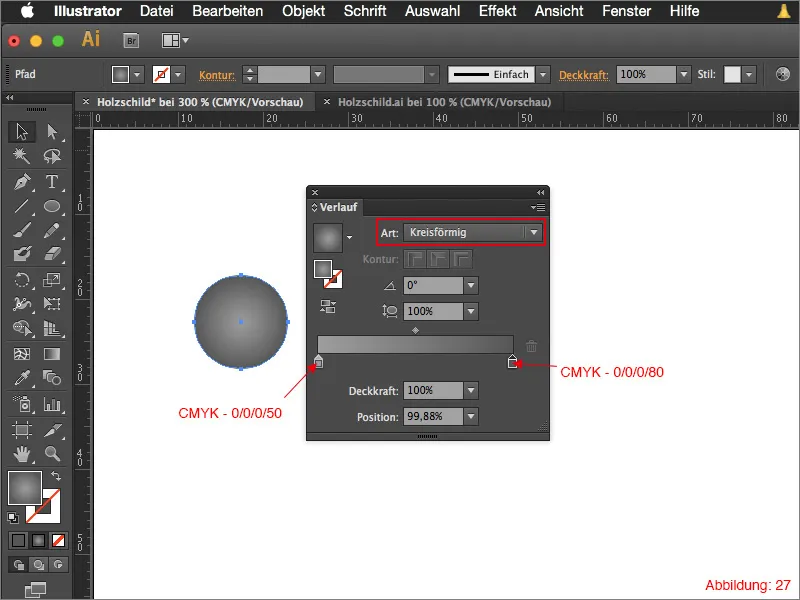Delete selected gradient stop with trash icon
This screenshot has height=600, width=800.
click(x=532, y=346)
